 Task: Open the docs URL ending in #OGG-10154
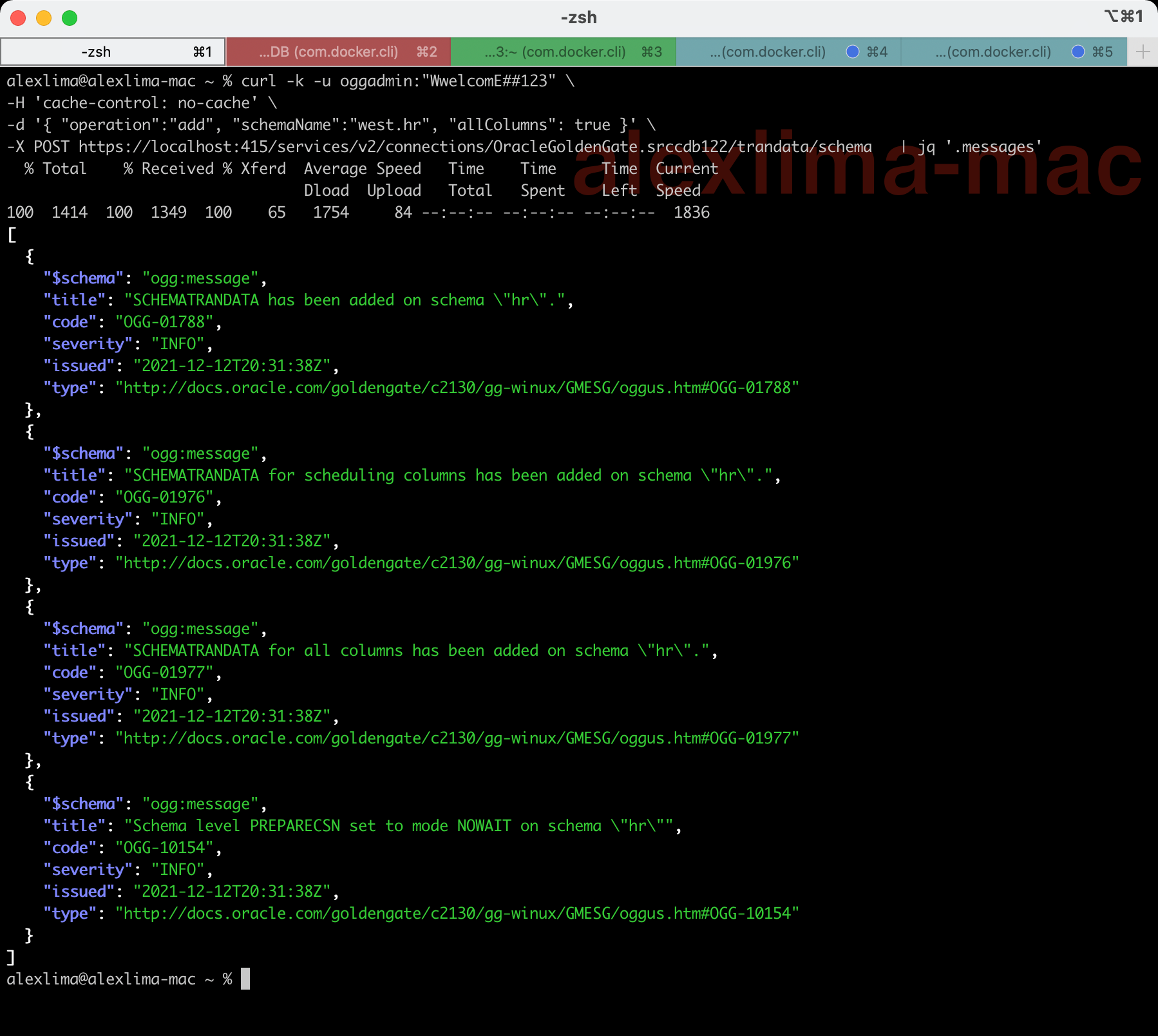[457, 914]
